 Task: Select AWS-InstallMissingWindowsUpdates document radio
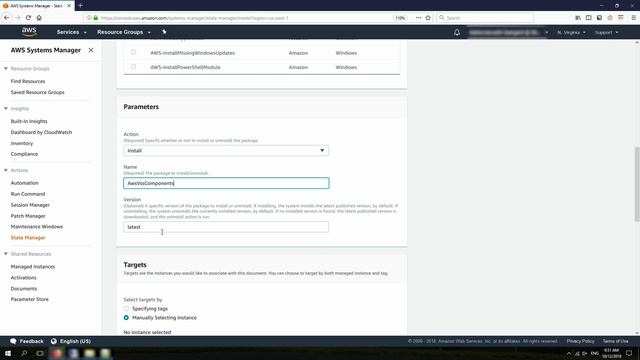click(x=133, y=52)
